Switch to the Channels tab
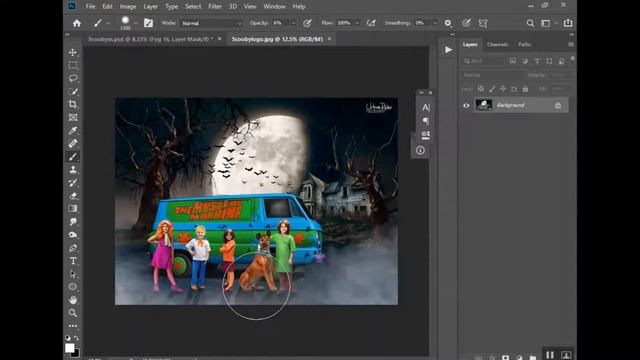640x360 pixels. pyautogui.click(x=497, y=44)
